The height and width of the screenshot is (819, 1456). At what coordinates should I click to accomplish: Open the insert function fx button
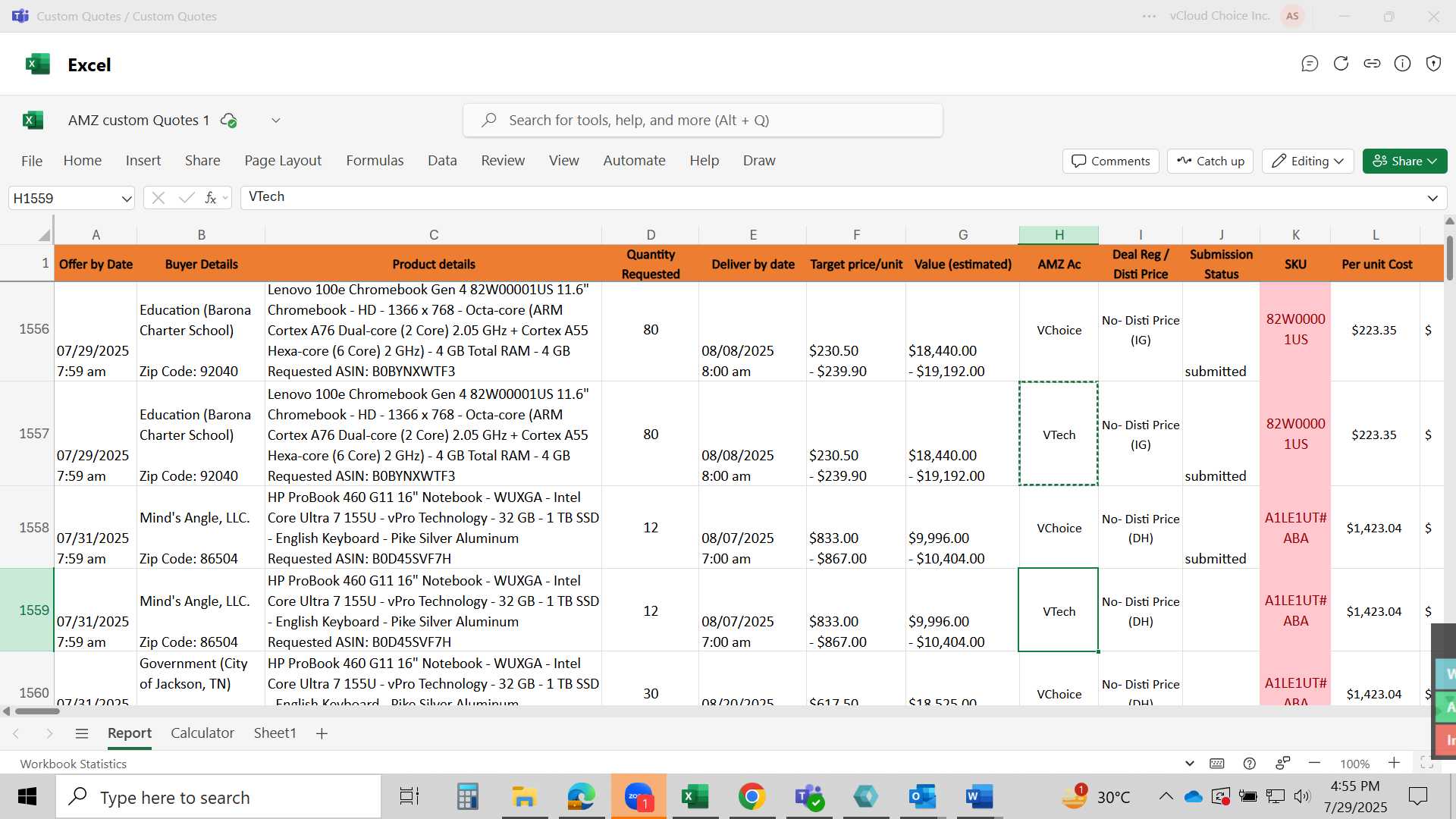point(210,198)
